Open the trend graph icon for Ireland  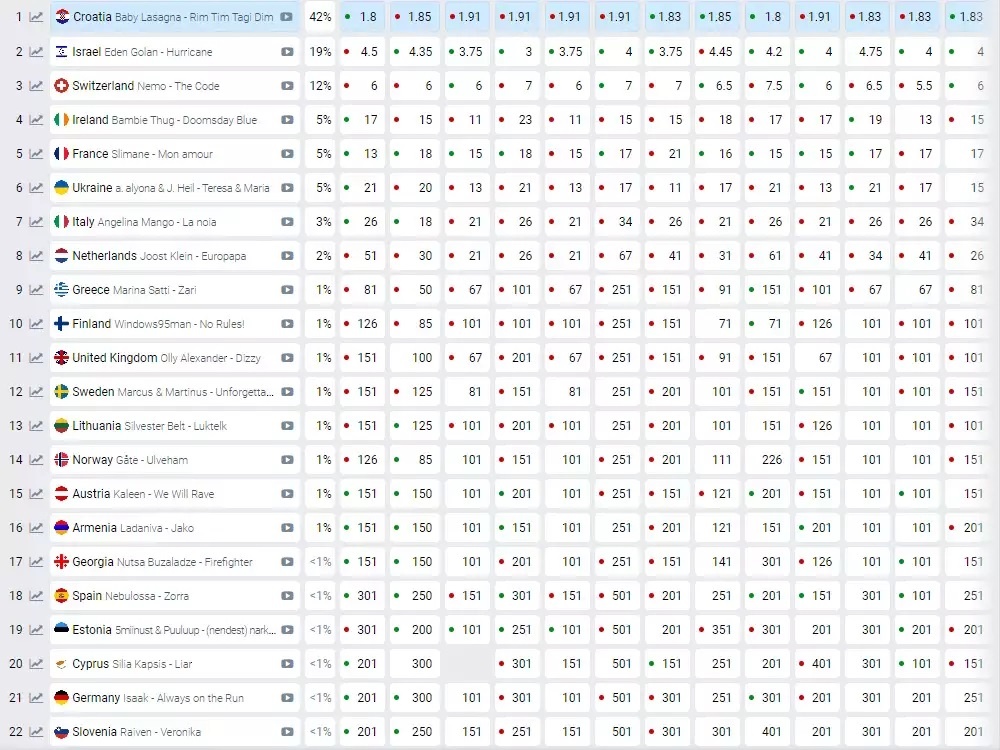pos(36,120)
